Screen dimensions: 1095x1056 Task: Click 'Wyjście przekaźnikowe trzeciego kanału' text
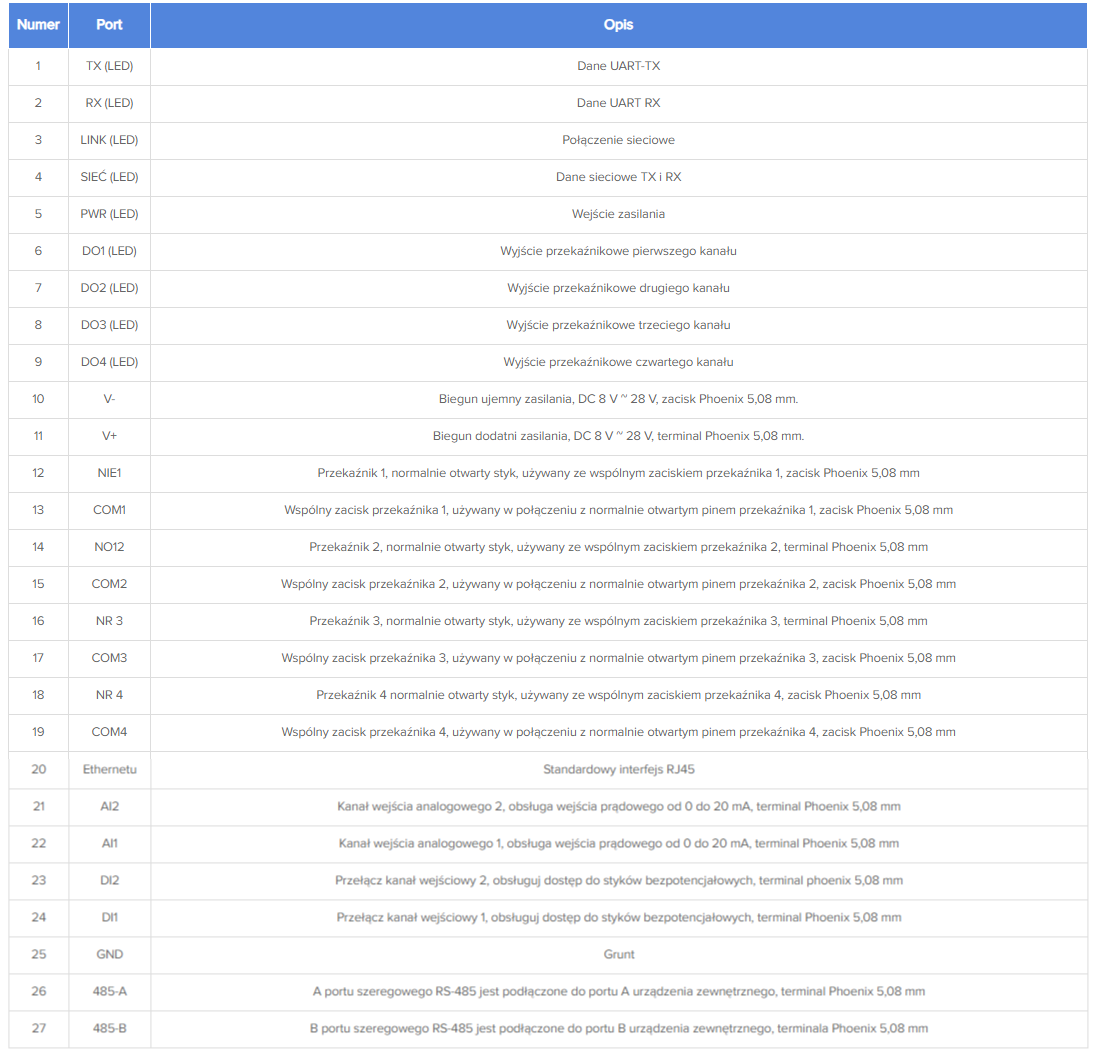[x=619, y=325]
